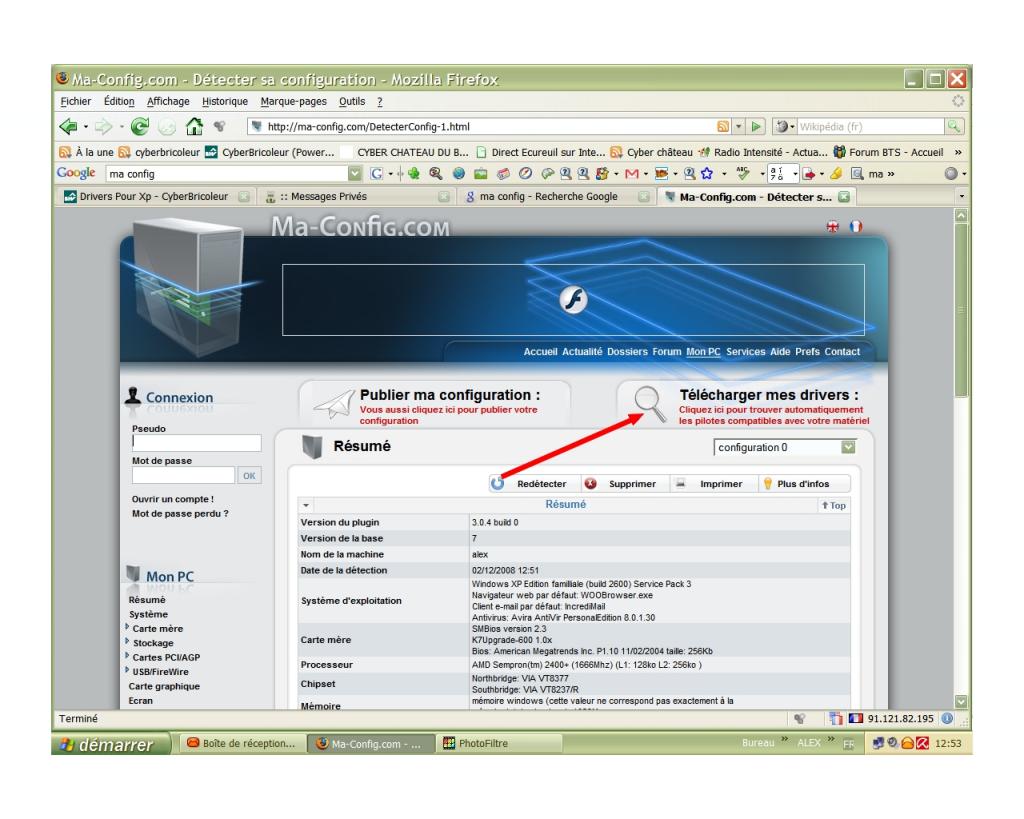Click the RSS feed icon in address bar
The image size is (1024, 819).
723,127
